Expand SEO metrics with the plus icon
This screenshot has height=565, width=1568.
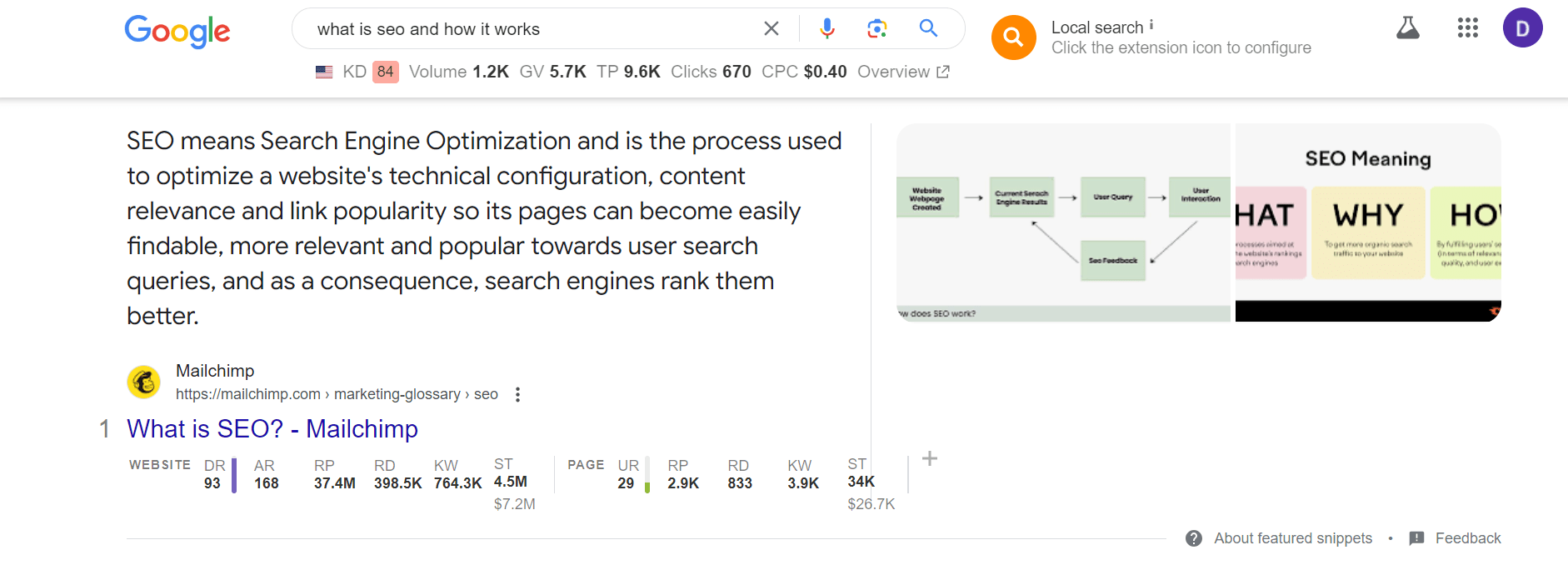click(x=930, y=458)
